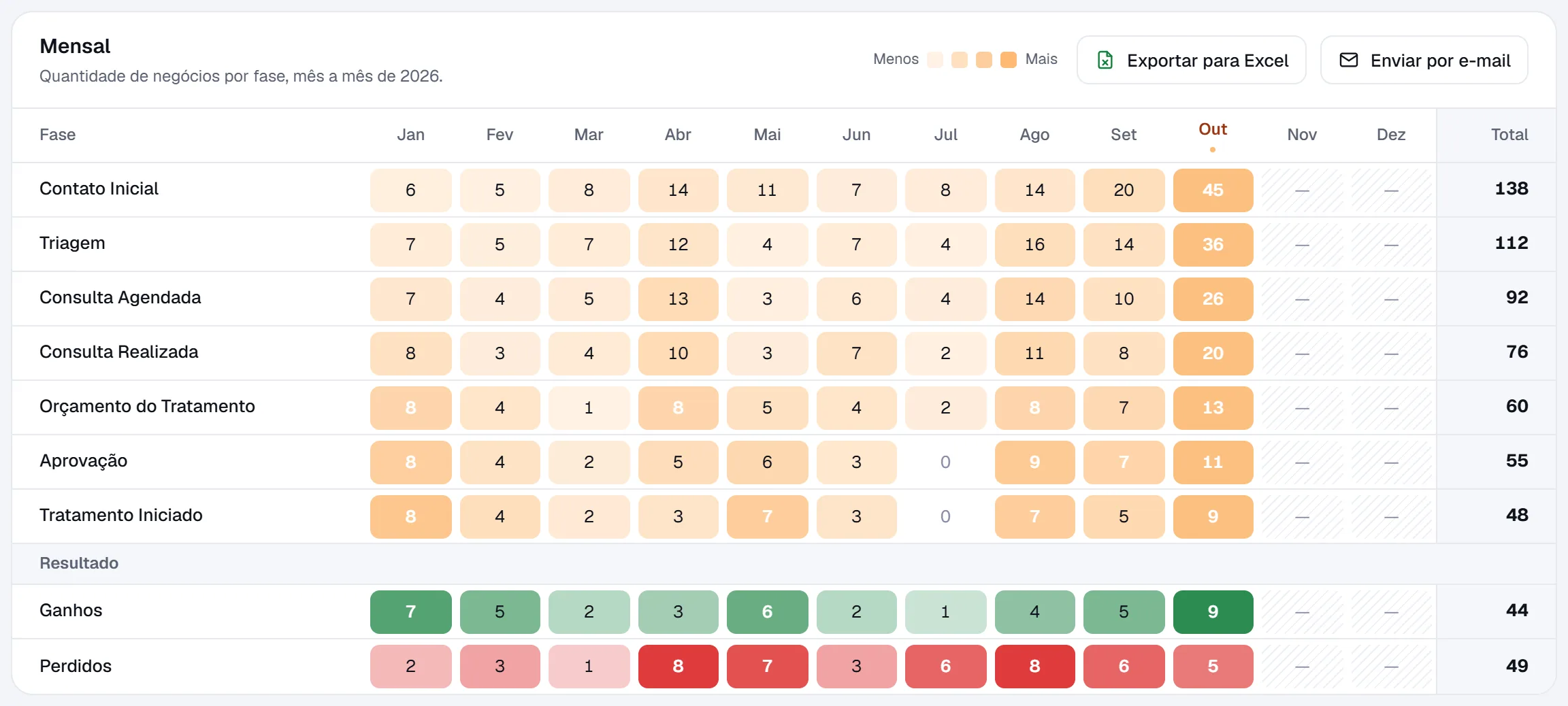
Task: Click Ganhos Jan cell showing 7
Action: pos(410,611)
